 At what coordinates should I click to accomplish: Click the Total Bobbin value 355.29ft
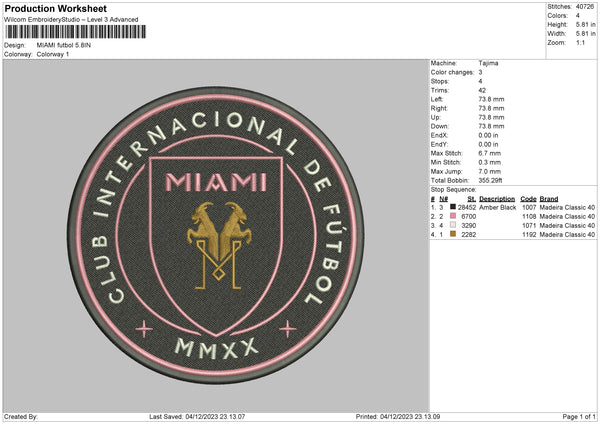pos(490,180)
